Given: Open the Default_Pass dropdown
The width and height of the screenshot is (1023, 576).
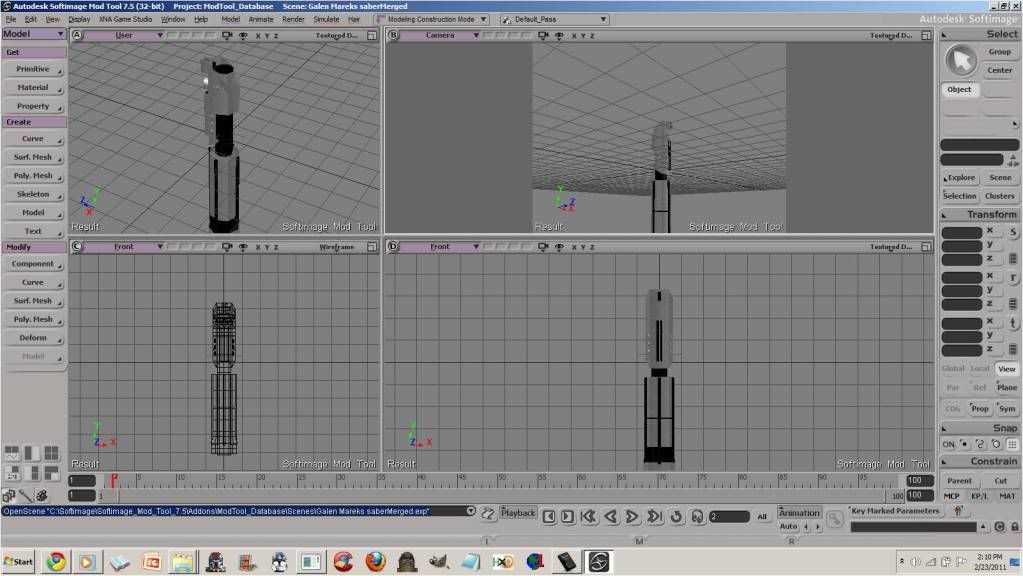Looking at the screenshot, I should [554, 20].
